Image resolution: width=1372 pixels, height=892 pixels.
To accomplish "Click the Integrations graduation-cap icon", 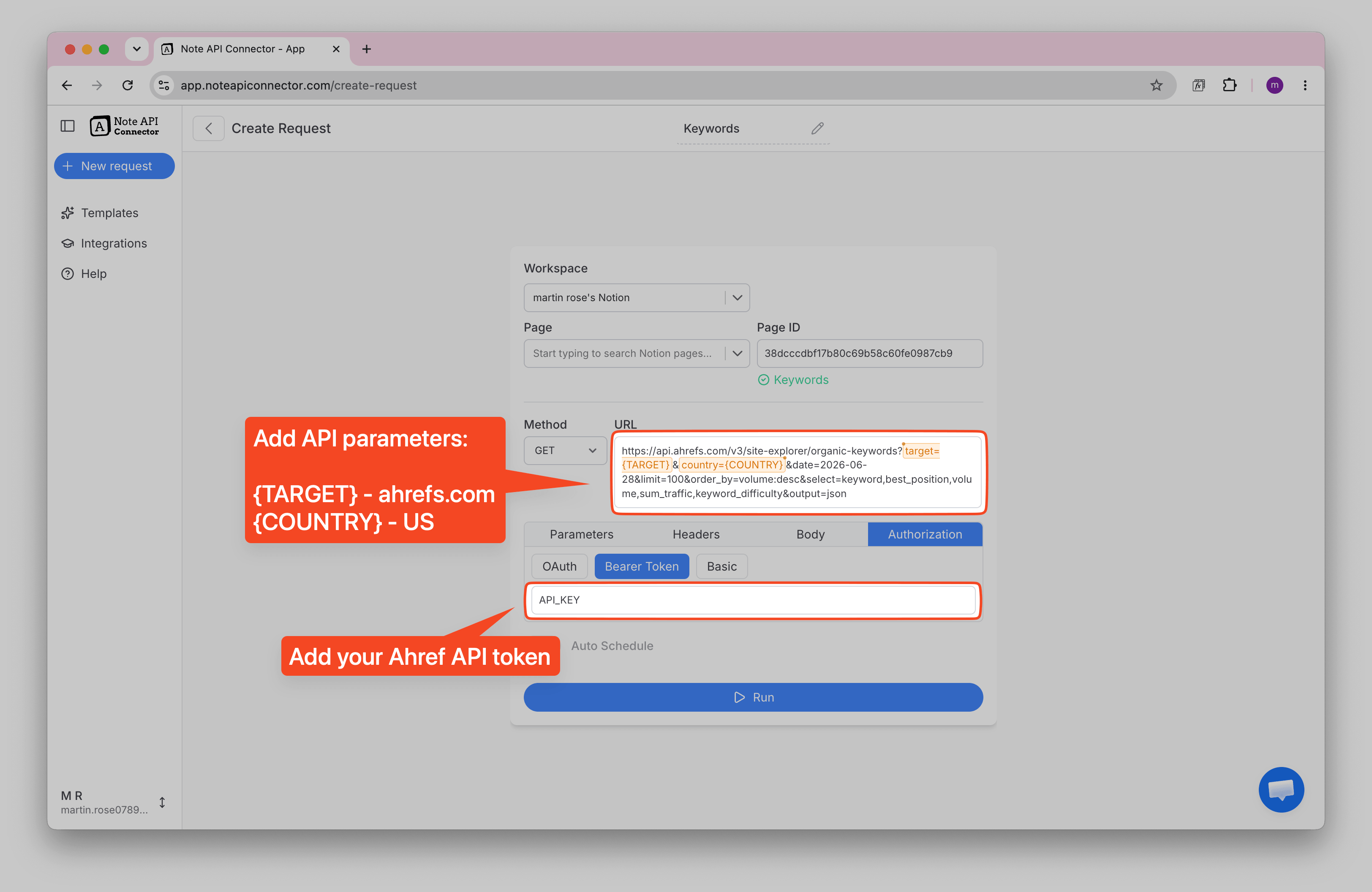I will [x=68, y=243].
